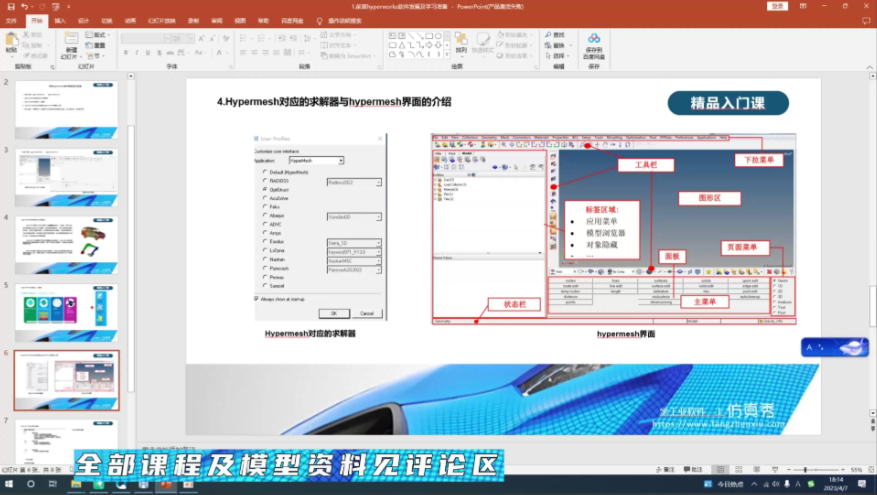
Task: Select slide 4 thumbnail
Action: pyautogui.click(x=67, y=245)
